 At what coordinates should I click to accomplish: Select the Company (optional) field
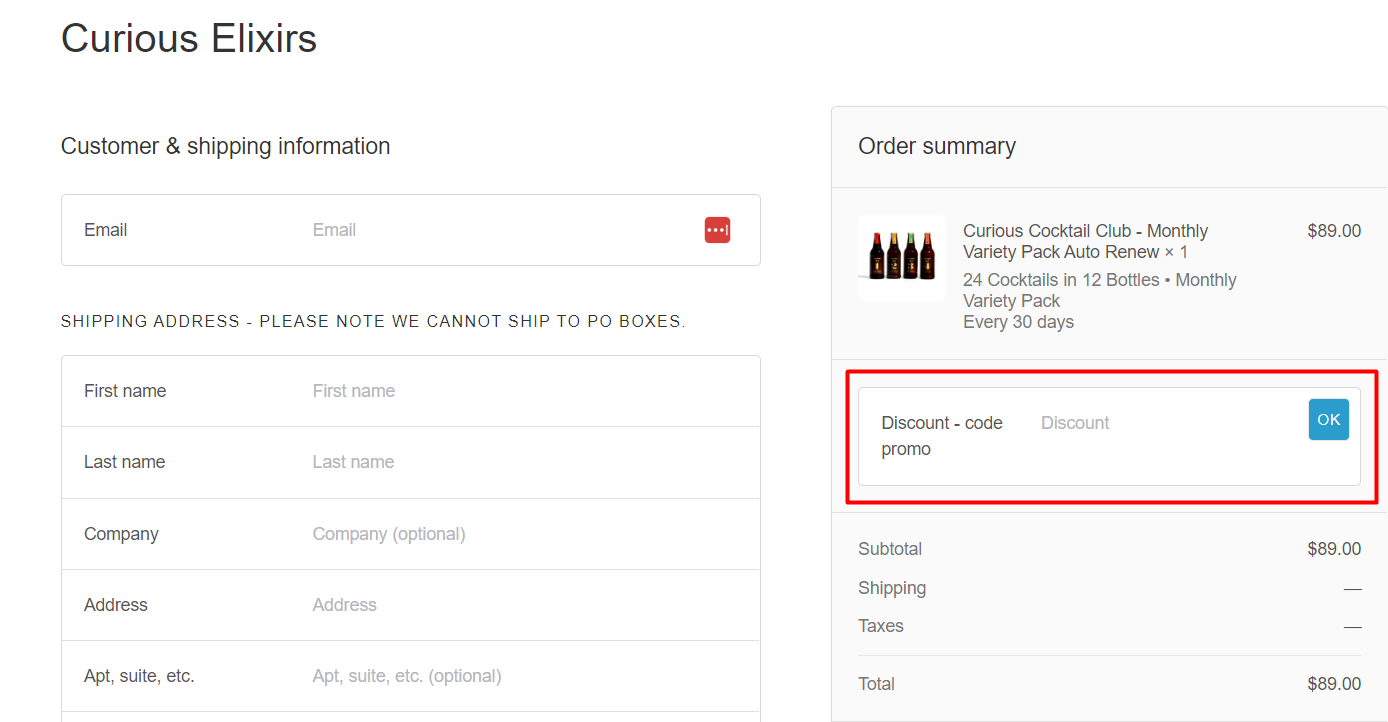click(411, 534)
